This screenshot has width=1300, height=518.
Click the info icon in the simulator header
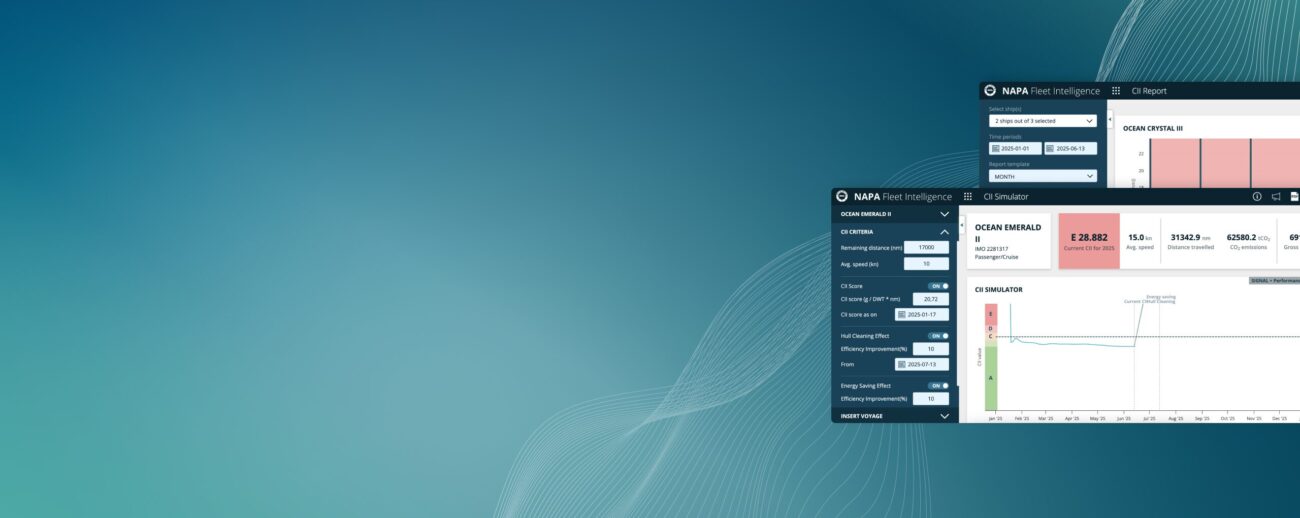pos(1257,197)
